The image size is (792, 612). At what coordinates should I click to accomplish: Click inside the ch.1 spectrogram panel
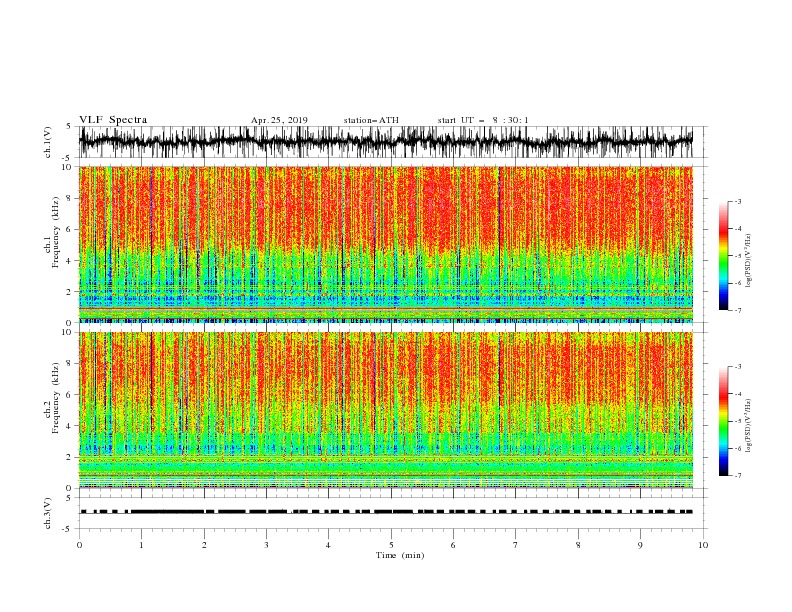click(x=386, y=244)
